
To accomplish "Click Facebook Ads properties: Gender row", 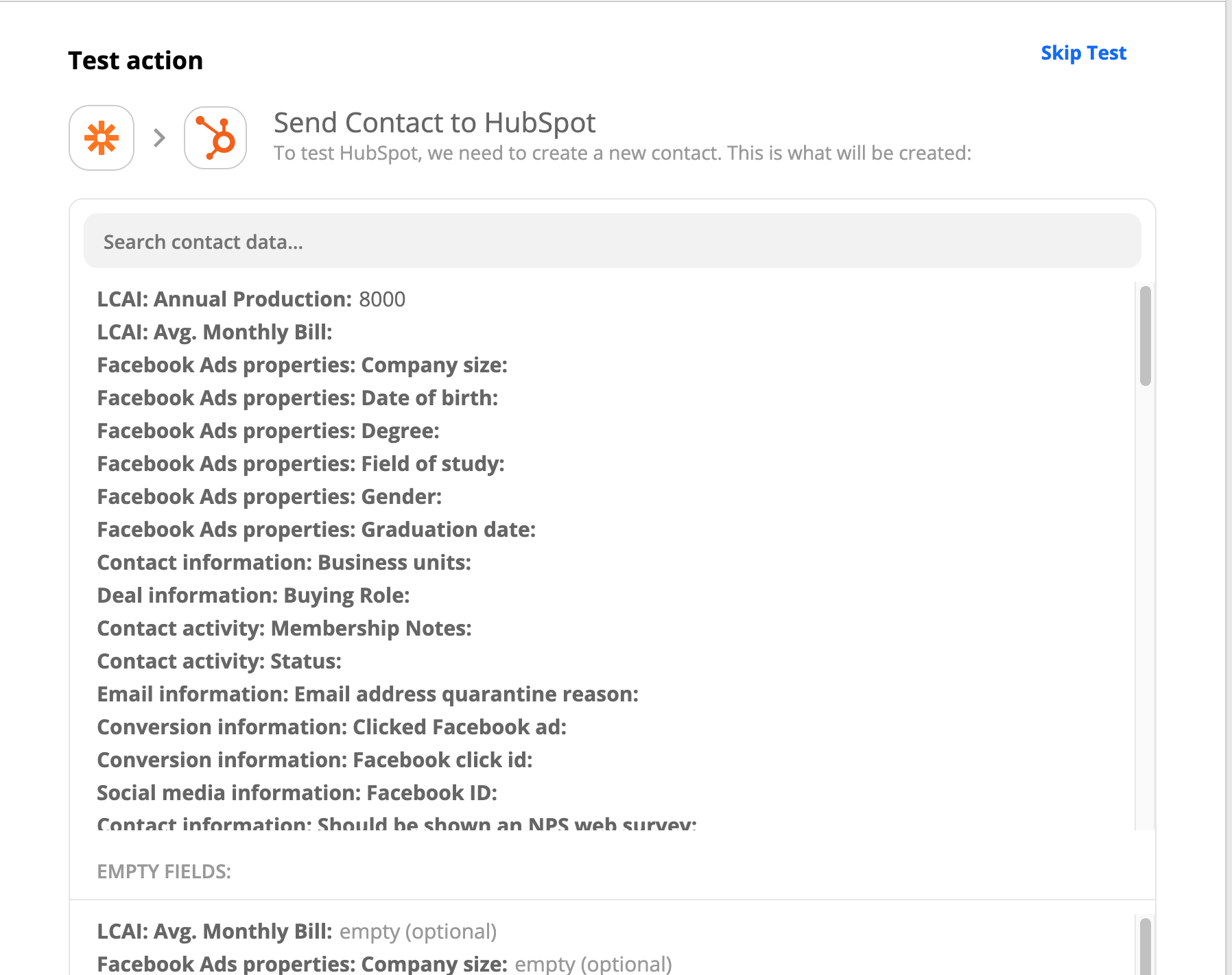I will pyautogui.click(x=270, y=496).
